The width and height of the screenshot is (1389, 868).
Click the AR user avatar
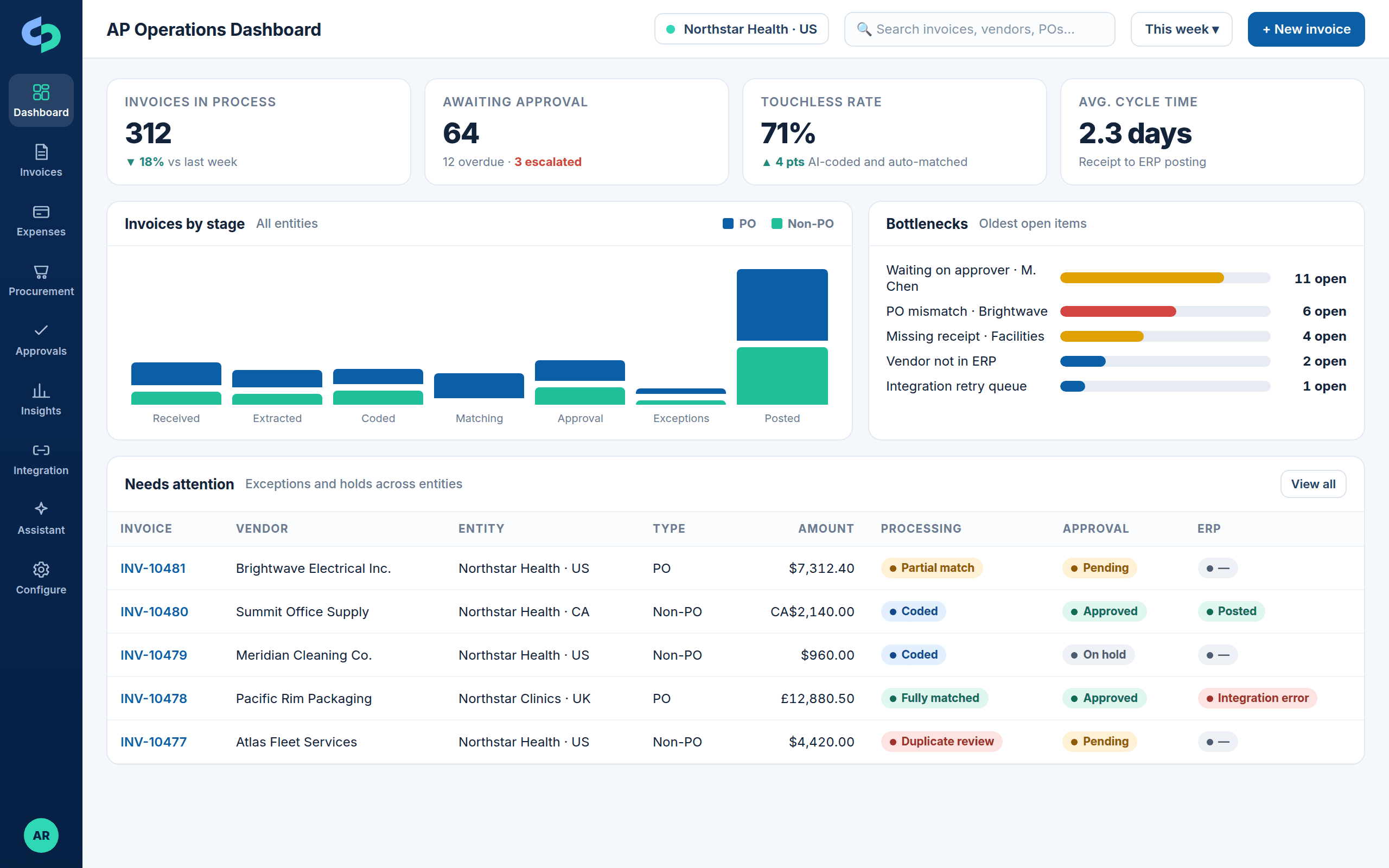pos(41,835)
